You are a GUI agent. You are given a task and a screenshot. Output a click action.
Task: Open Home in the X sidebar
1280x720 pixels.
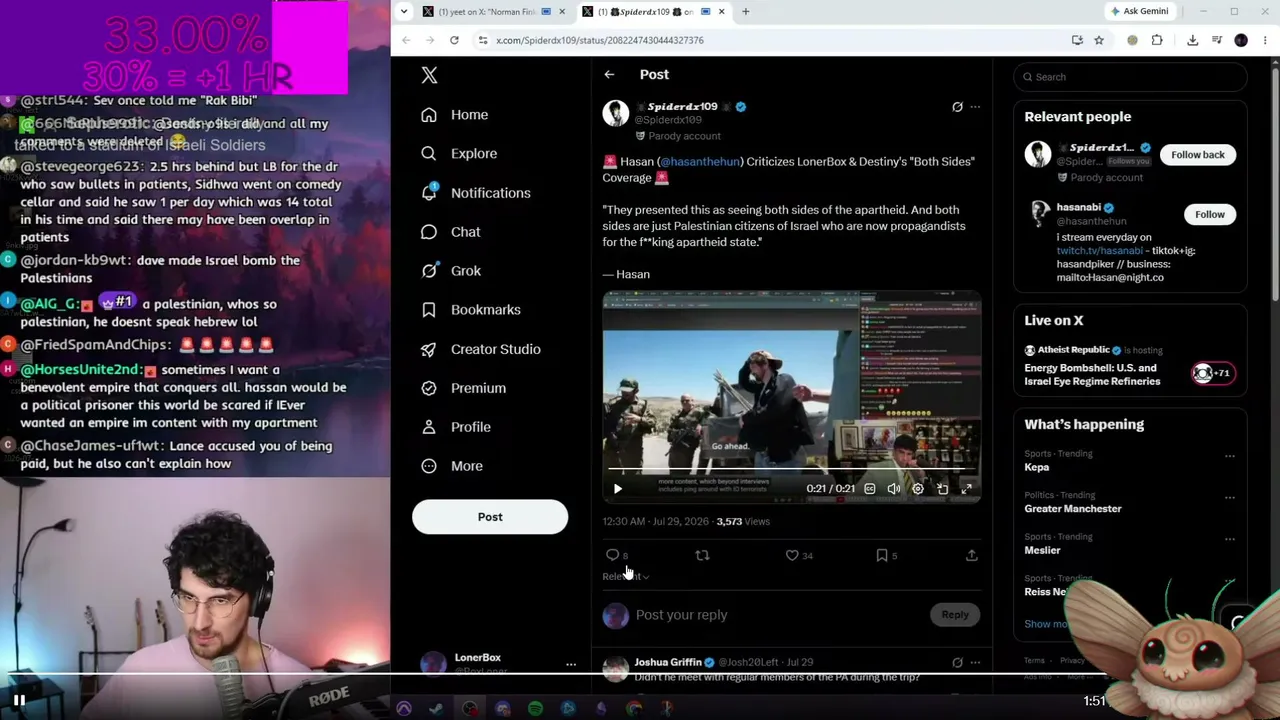tap(455, 115)
